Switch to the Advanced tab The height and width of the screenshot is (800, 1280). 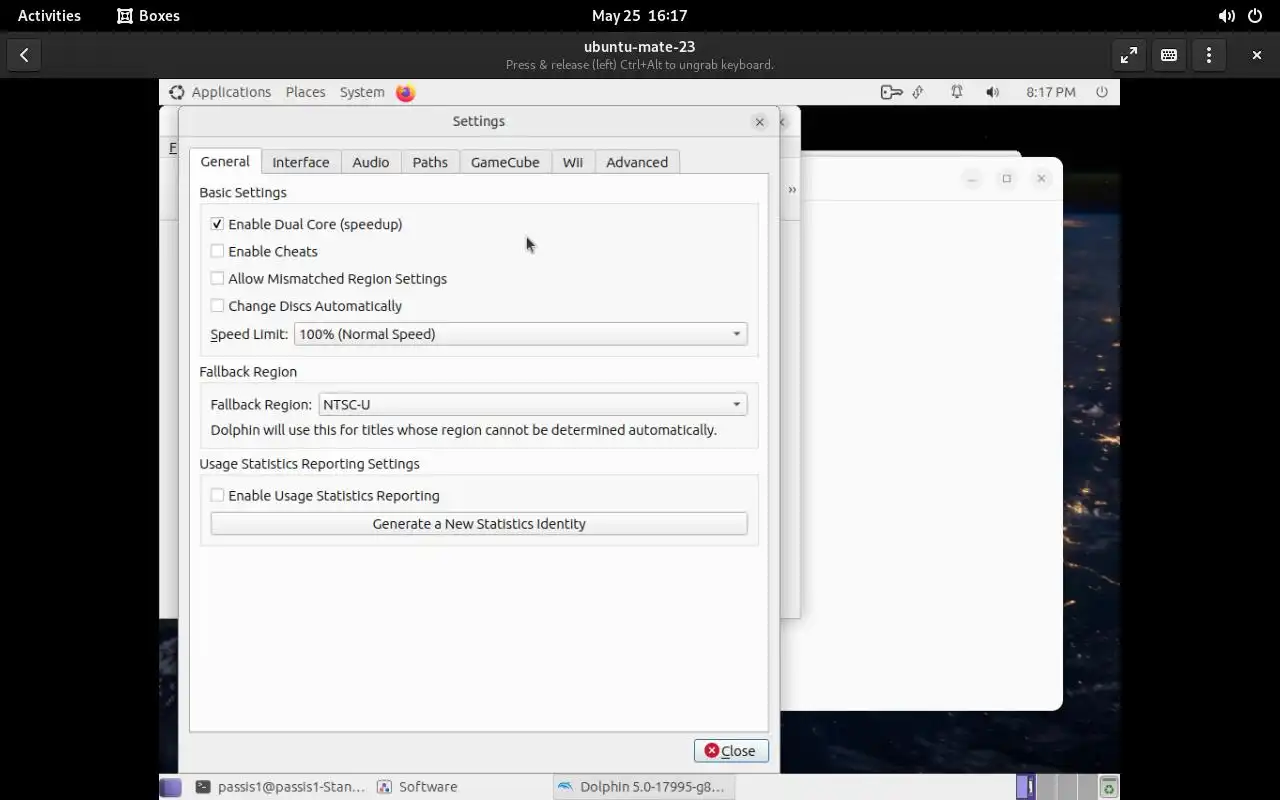tap(637, 162)
